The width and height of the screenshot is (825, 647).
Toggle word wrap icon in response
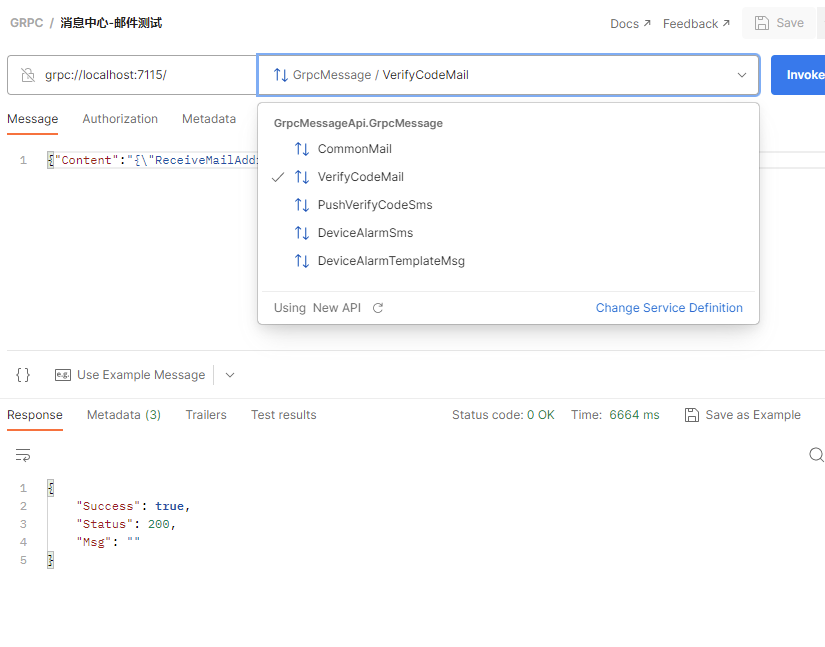(23, 455)
